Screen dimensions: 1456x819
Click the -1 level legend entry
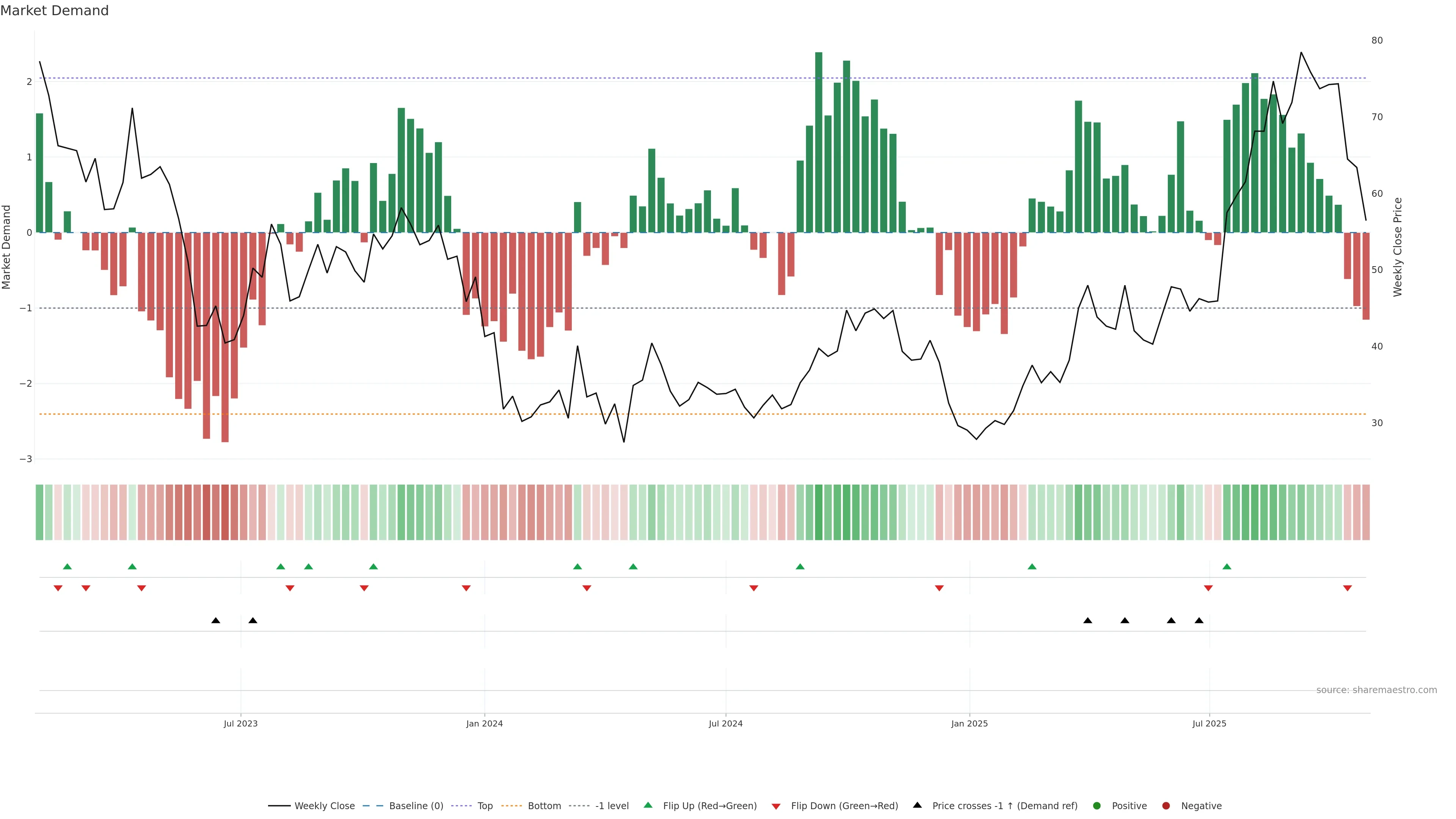(x=612, y=806)
